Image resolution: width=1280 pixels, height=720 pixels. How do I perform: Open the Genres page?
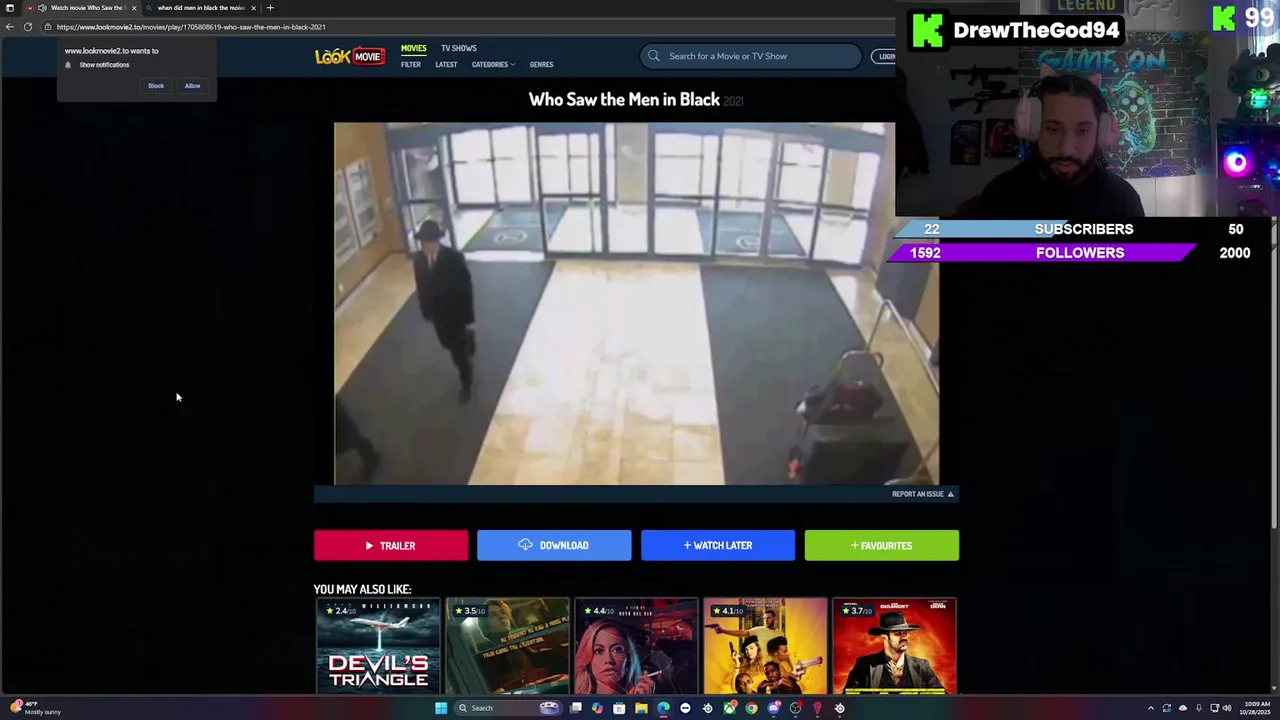click(x=541, y=65)
